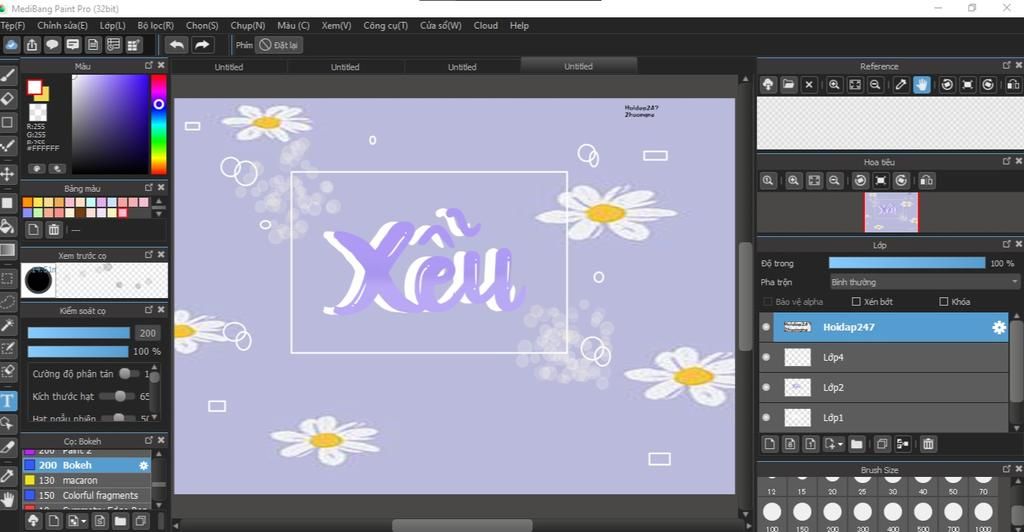Hide the Hoidap247 layer
Screen dimensions: 1024x532
point(766,327)
